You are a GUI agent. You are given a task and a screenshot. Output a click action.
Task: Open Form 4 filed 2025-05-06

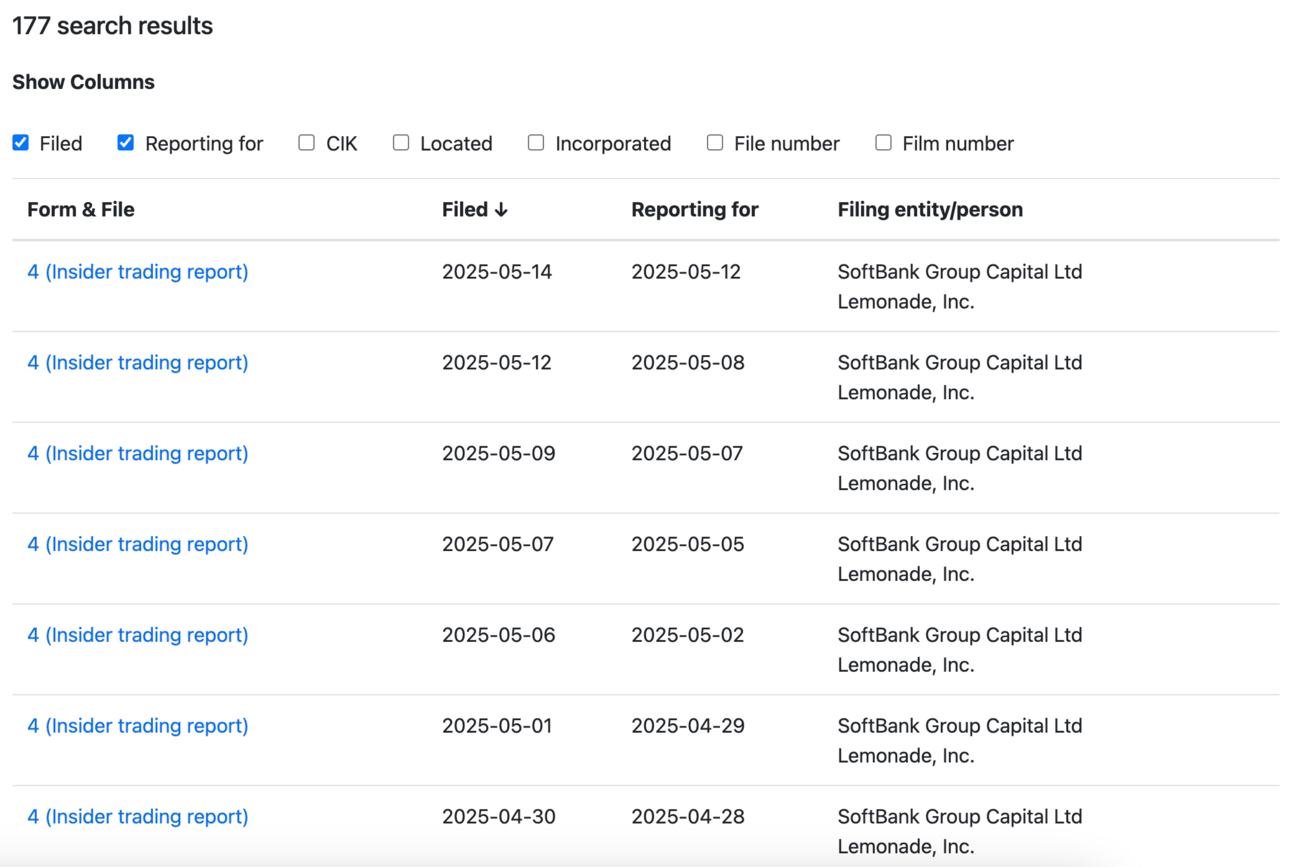(138, 635)
